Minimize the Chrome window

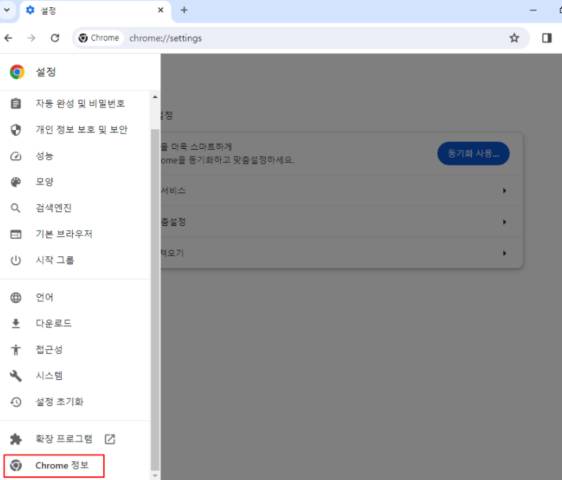[533, 10]
